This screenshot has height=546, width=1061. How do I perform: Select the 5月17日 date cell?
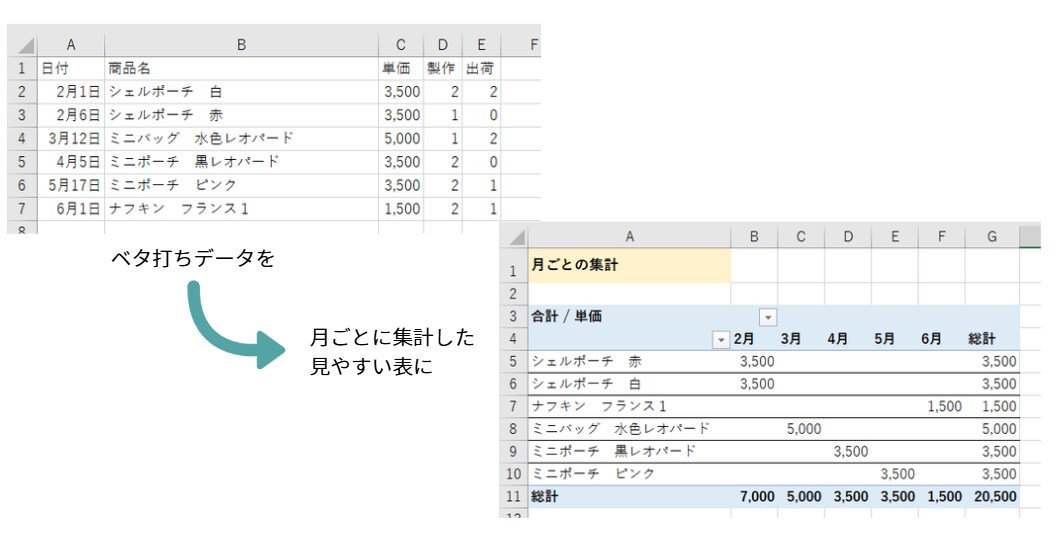pos(71,185)
